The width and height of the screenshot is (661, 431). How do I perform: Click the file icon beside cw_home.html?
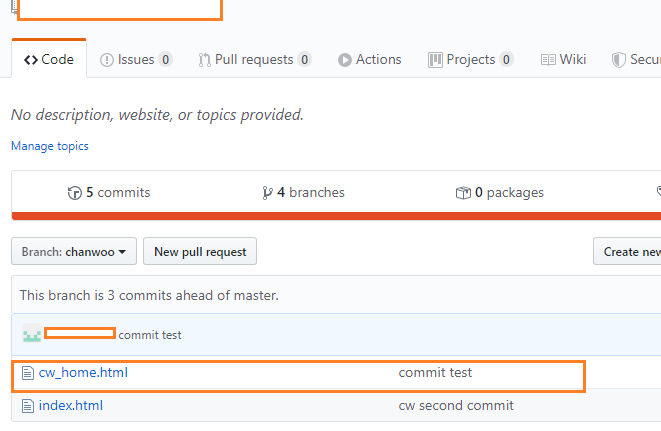28,373
